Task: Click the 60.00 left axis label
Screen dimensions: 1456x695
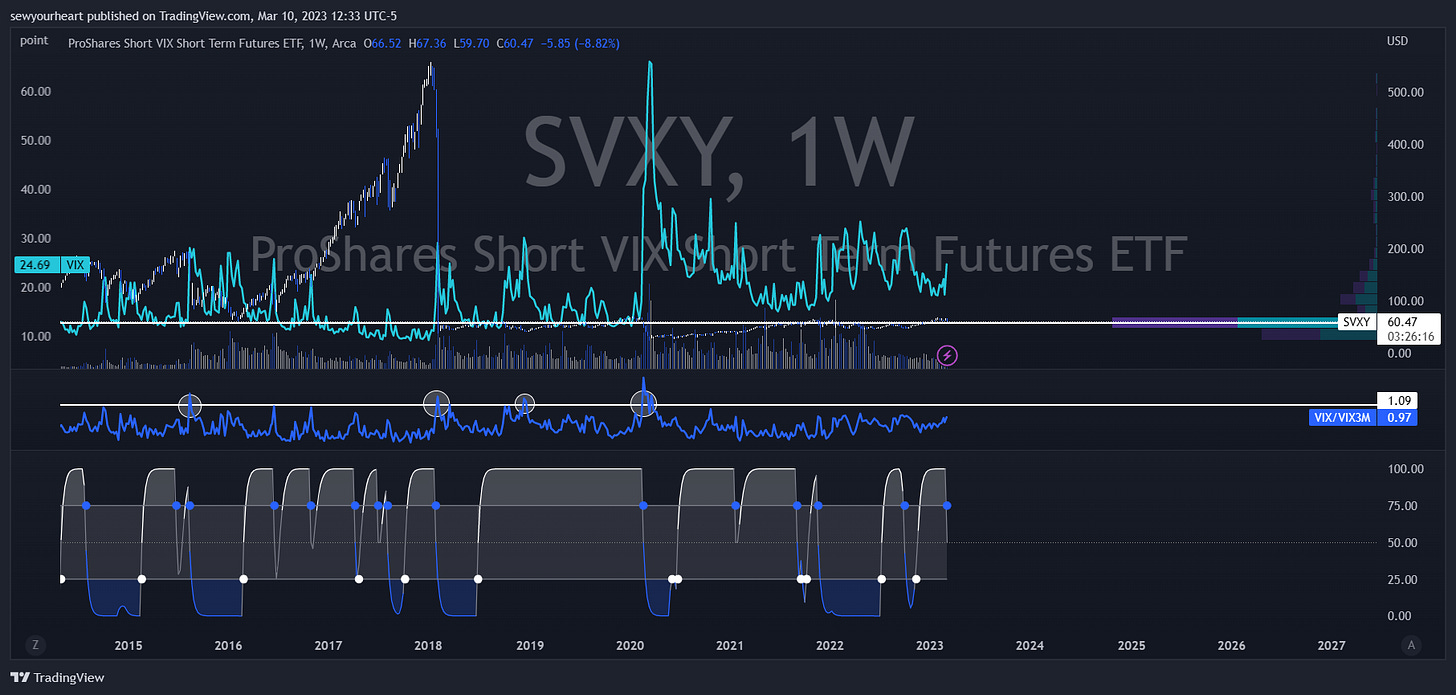Action: (x=37, y=91)
